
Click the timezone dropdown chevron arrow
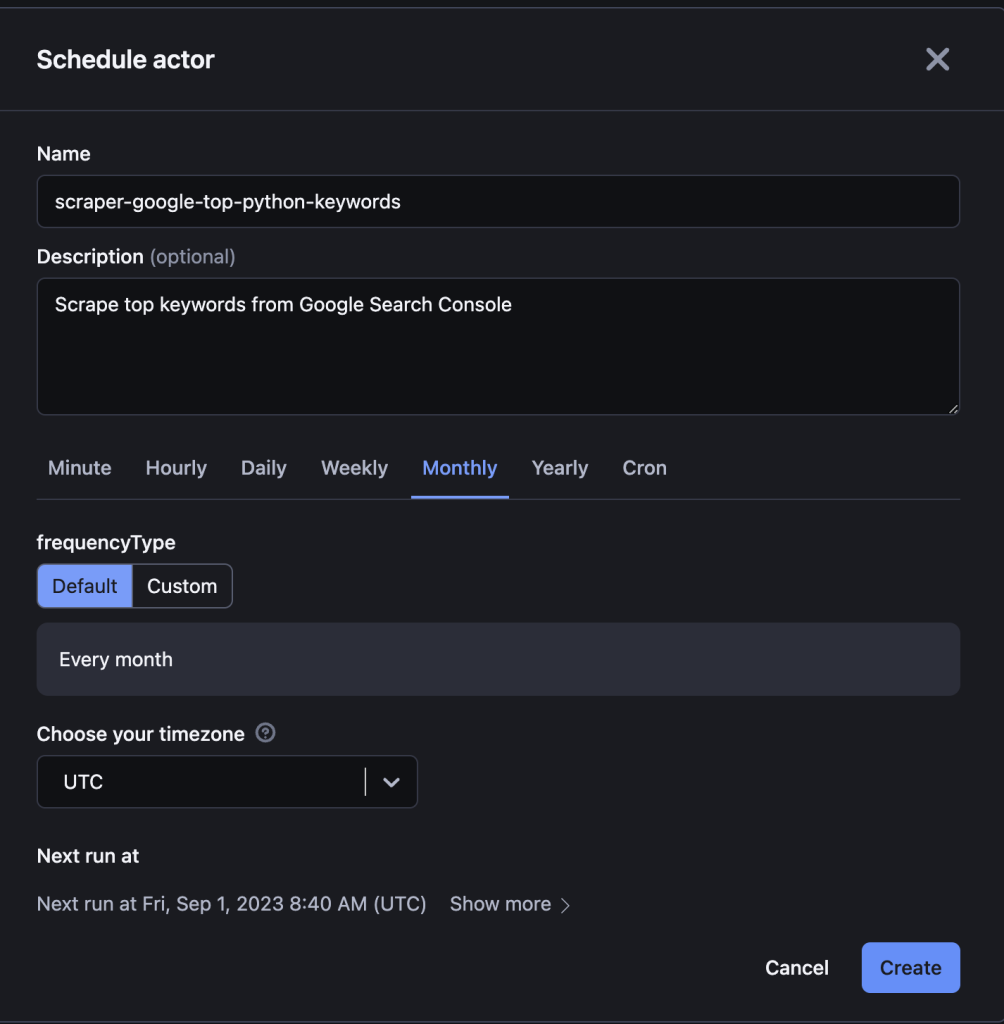click(391, 782)
